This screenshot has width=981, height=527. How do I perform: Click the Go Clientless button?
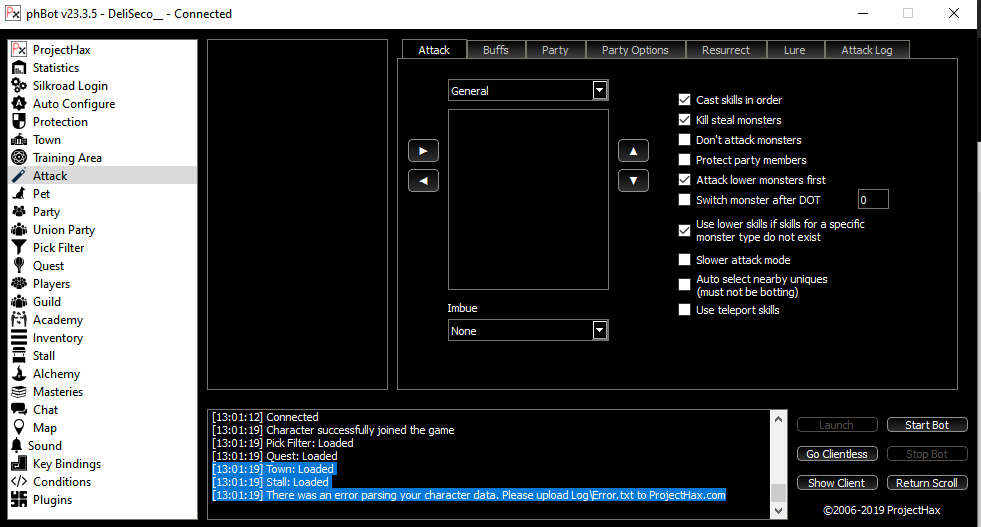point(837,454)
